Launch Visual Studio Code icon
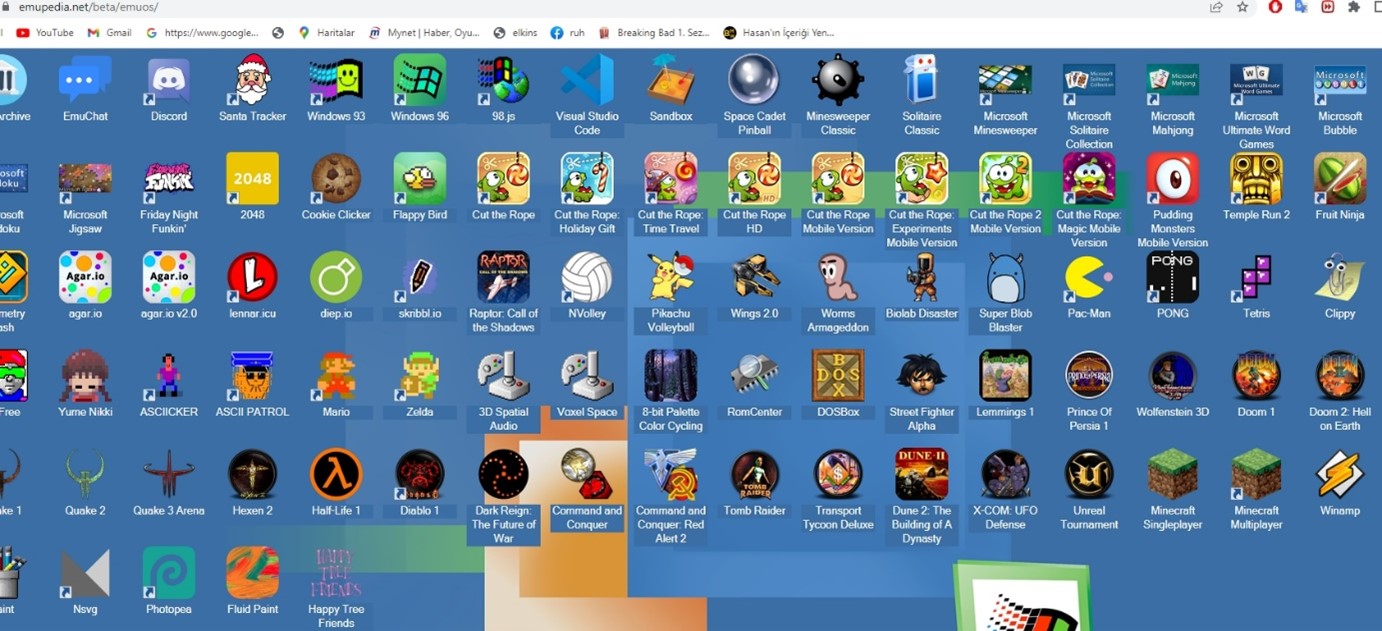 pyautogui.click(x=587, y=82)
